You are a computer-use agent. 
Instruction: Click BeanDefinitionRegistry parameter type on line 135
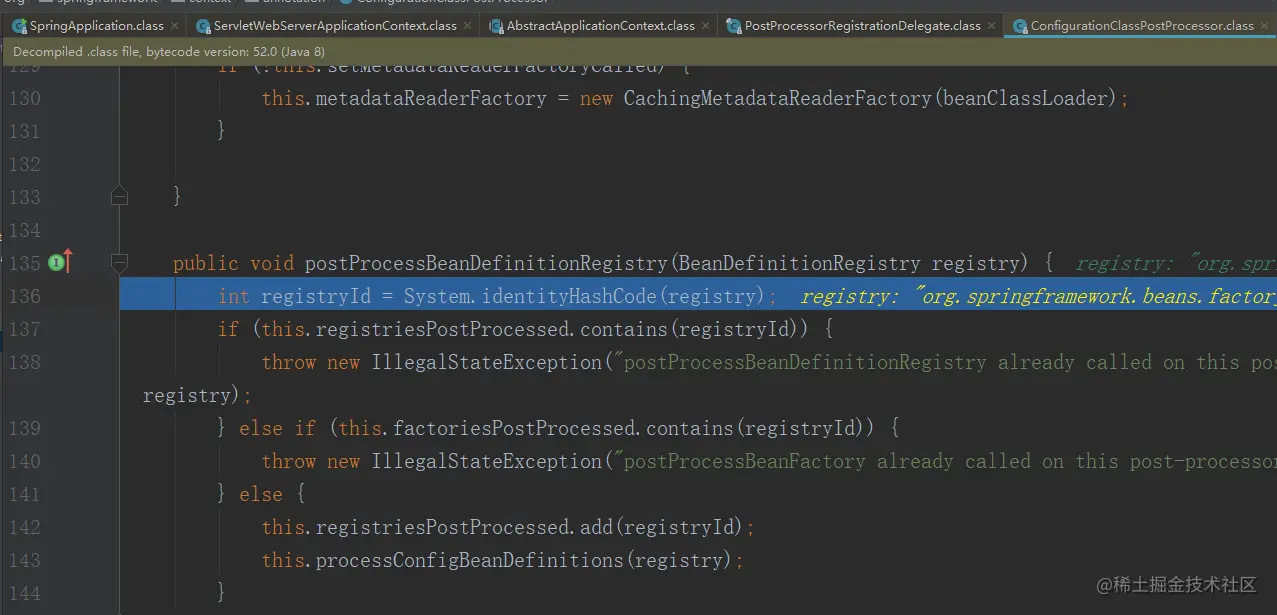799,264
